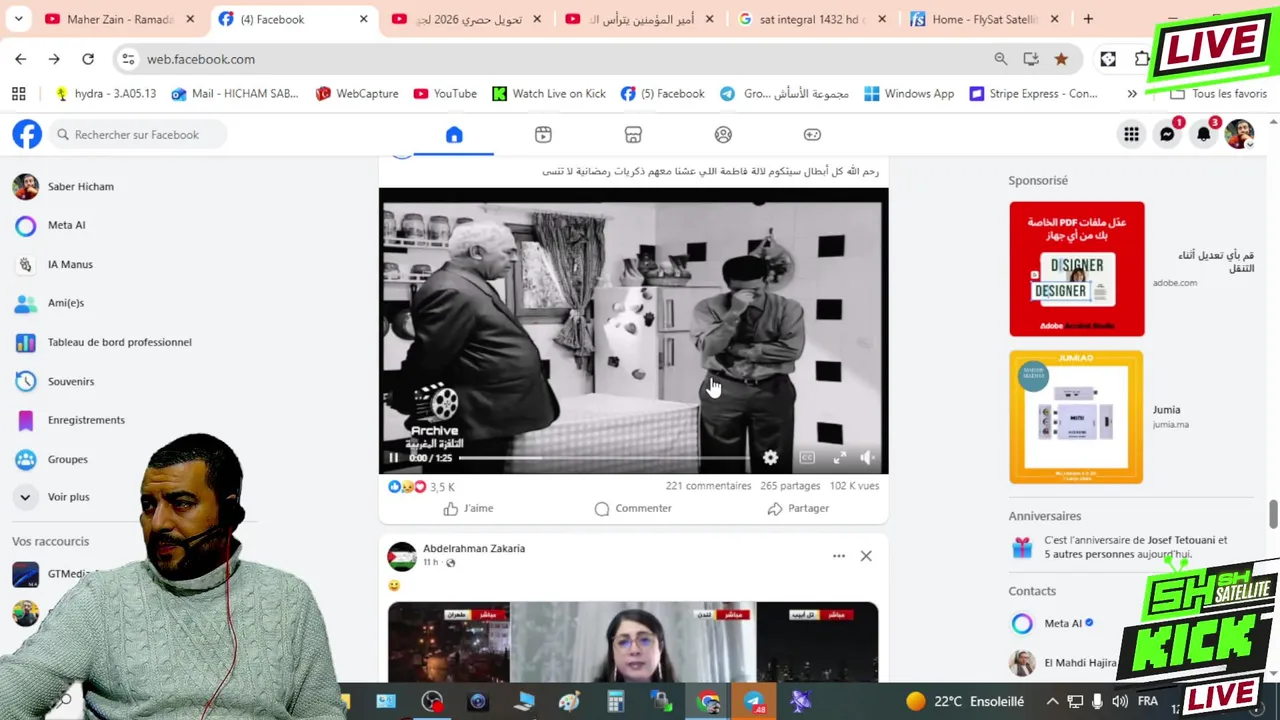1280x720 pixels.
Task: Expand Voir plus in sidebar
Action: 69,497
